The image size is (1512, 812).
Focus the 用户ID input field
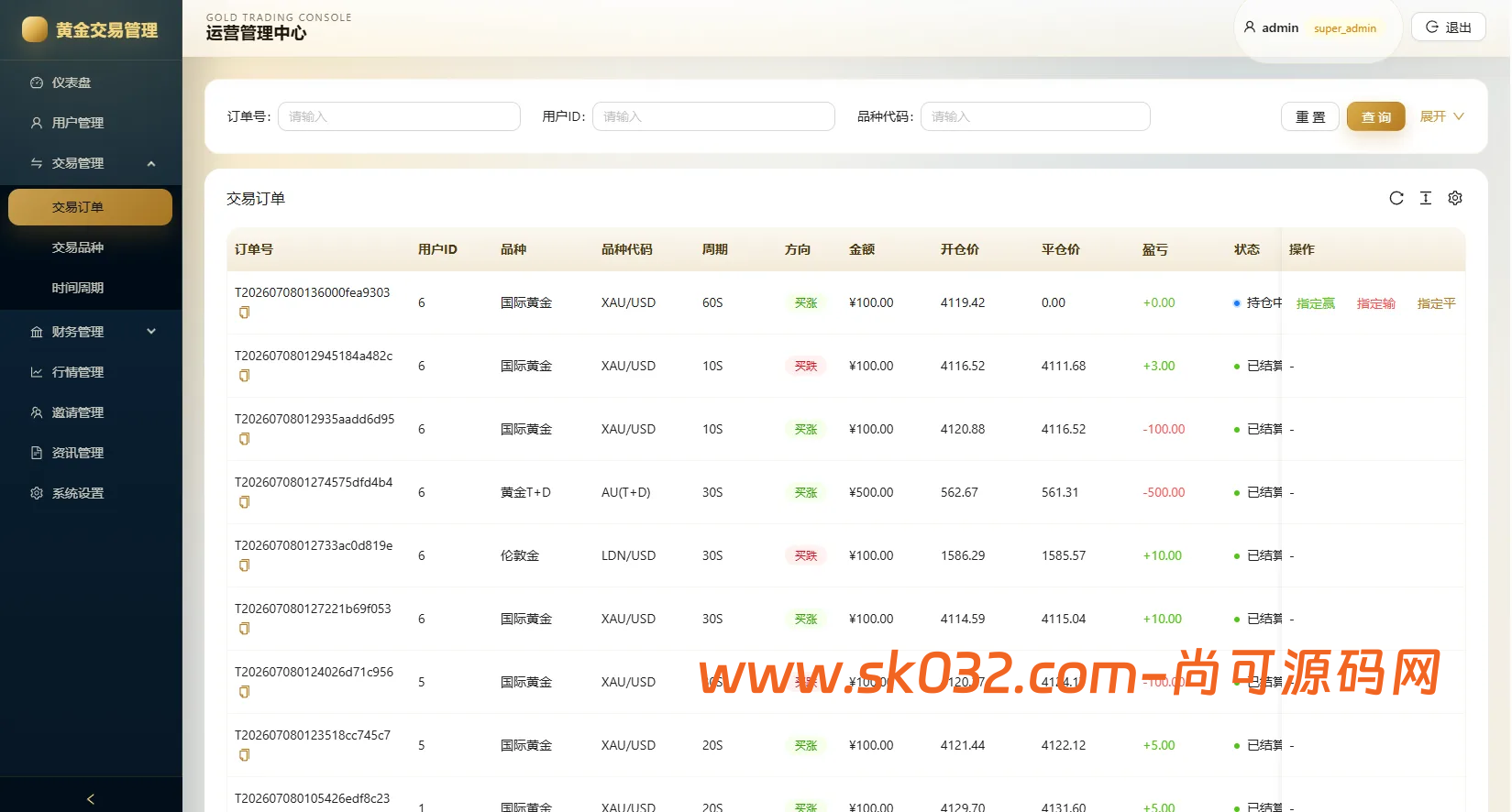pyautogui.click(x=713, y=116)
